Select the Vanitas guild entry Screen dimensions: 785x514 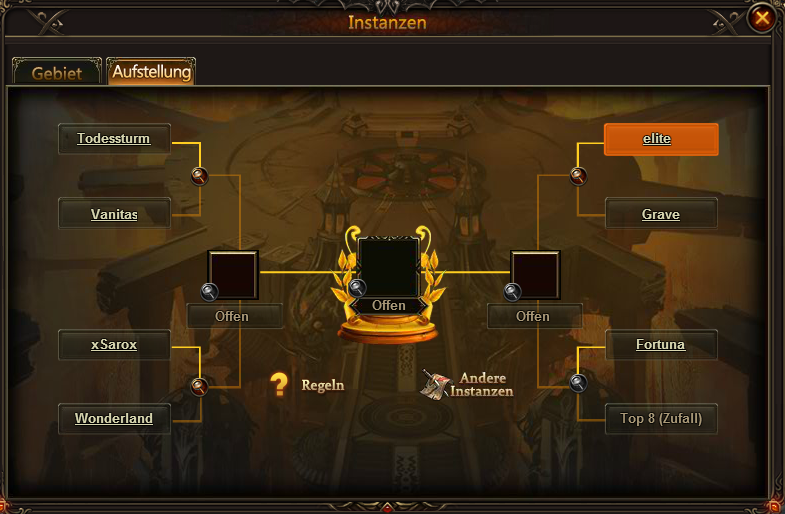114,214
